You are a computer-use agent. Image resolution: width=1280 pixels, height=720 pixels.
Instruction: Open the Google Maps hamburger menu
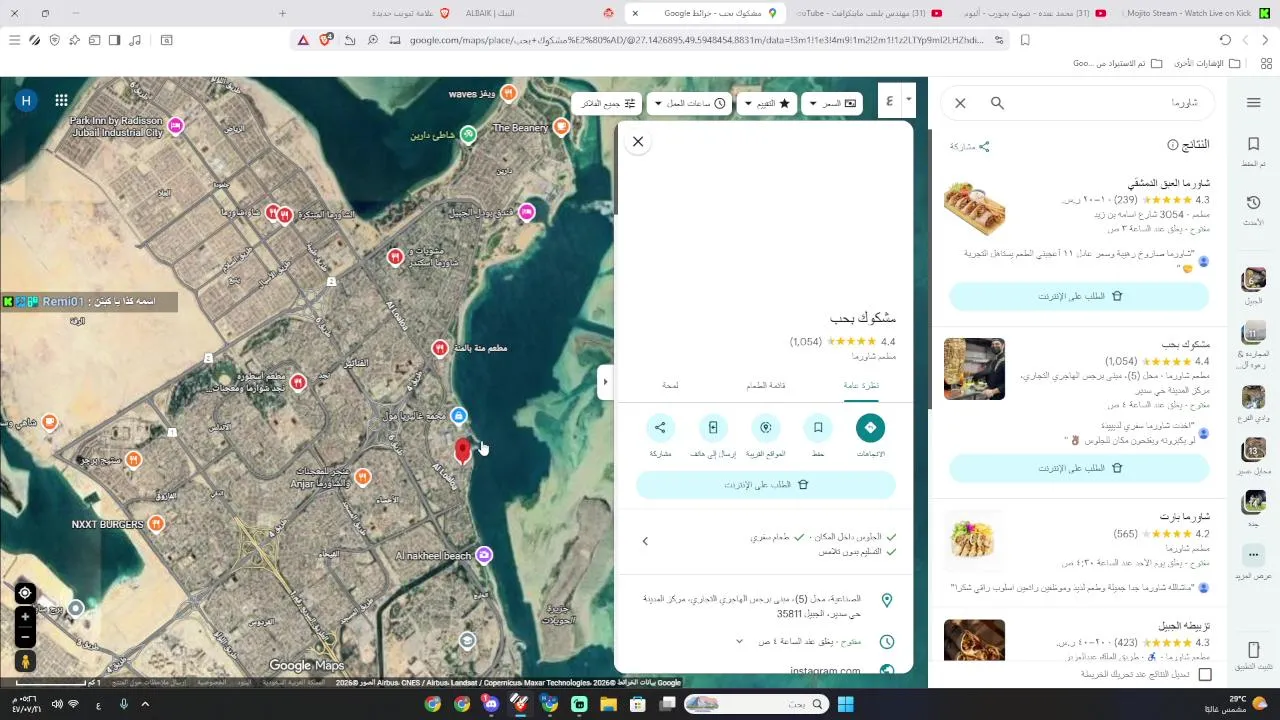[x=1254, y=103]
